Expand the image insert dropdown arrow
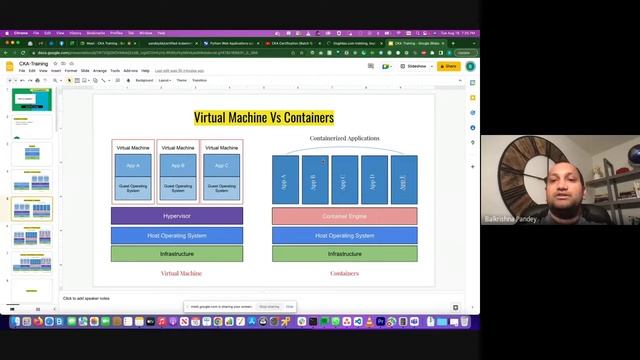The image size is (640, 360). 89,80
